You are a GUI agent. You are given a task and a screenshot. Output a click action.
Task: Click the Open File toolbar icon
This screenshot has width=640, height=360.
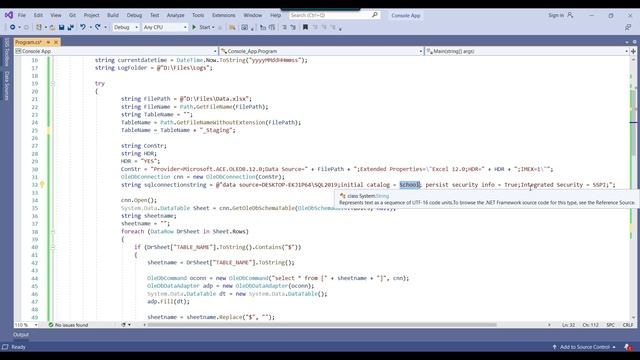tap(52, 27)
